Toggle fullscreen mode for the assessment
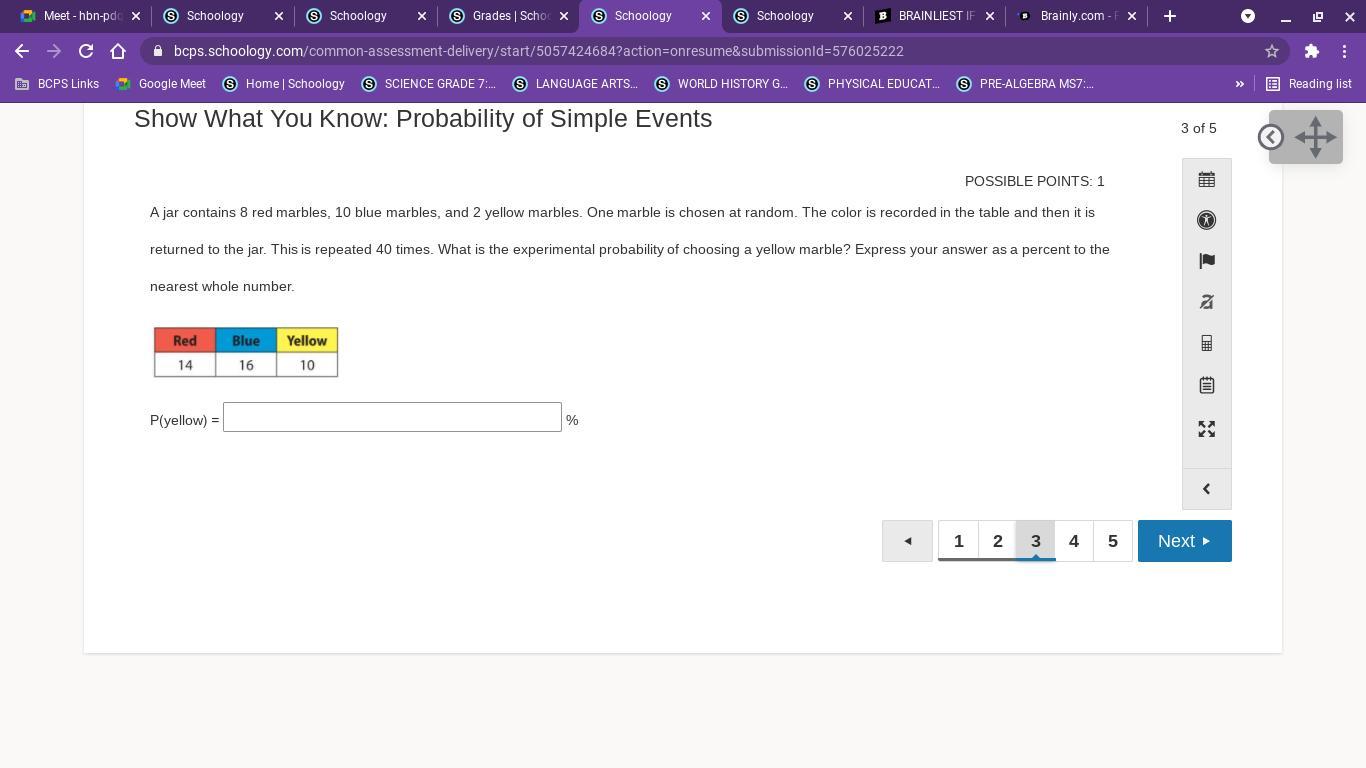 [x=1207, y=429]
